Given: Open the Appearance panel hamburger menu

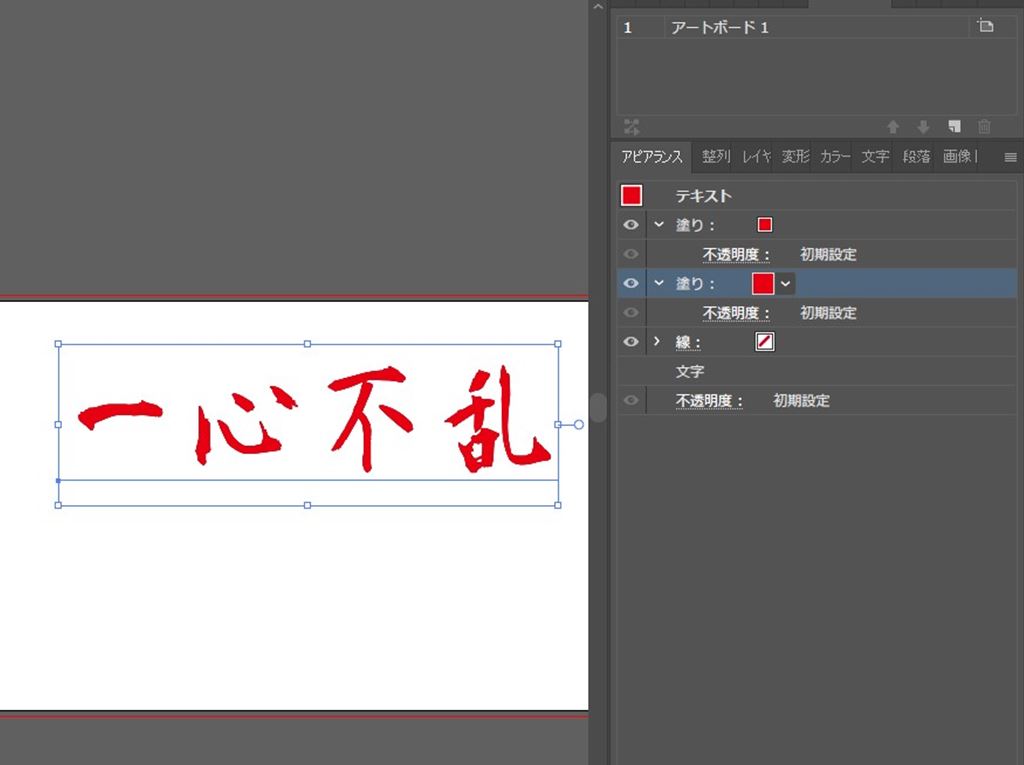Looking at the screenshot, I should tap(1010, 157).
